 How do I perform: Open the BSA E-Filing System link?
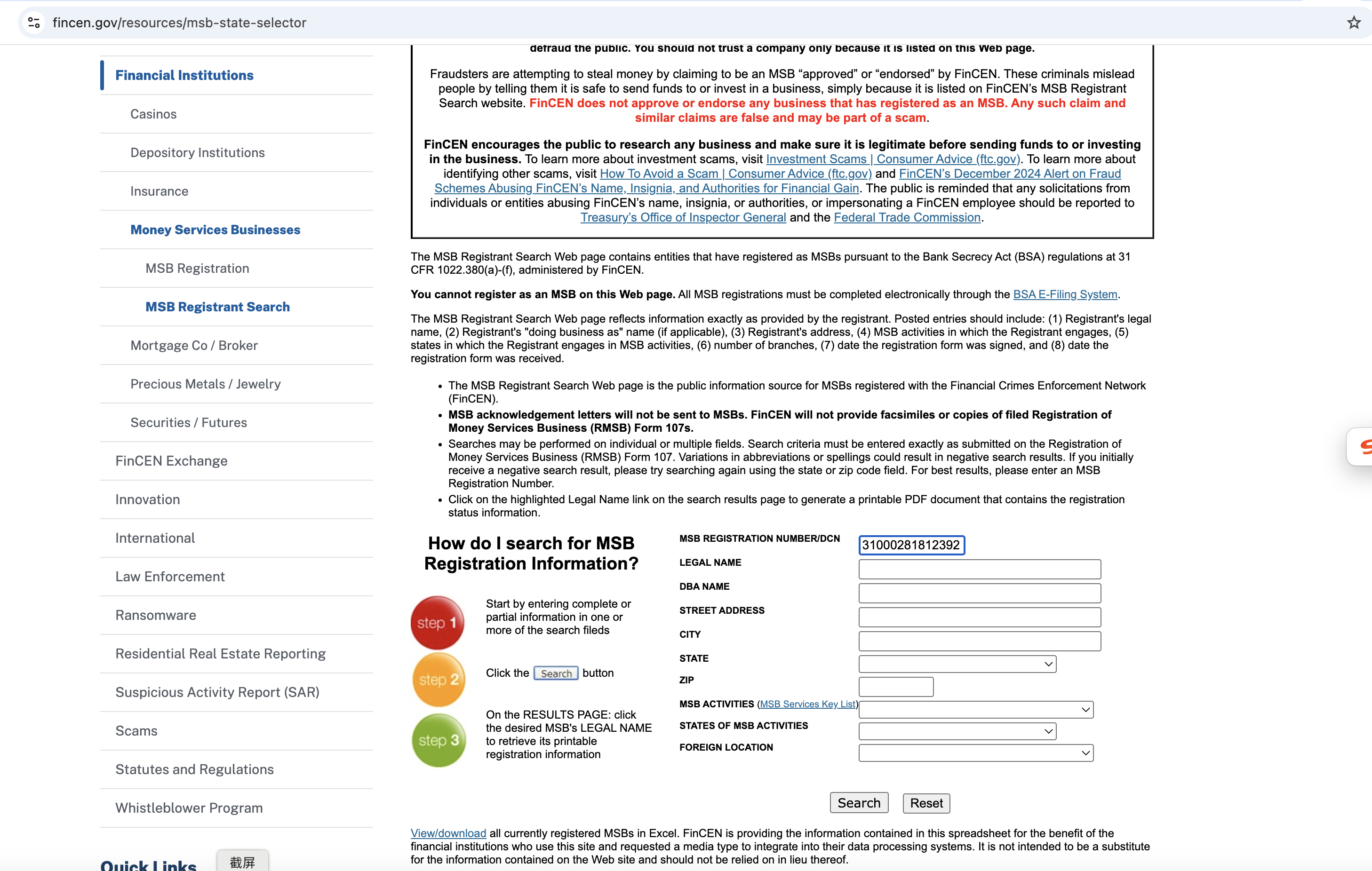coord(1065,294)
